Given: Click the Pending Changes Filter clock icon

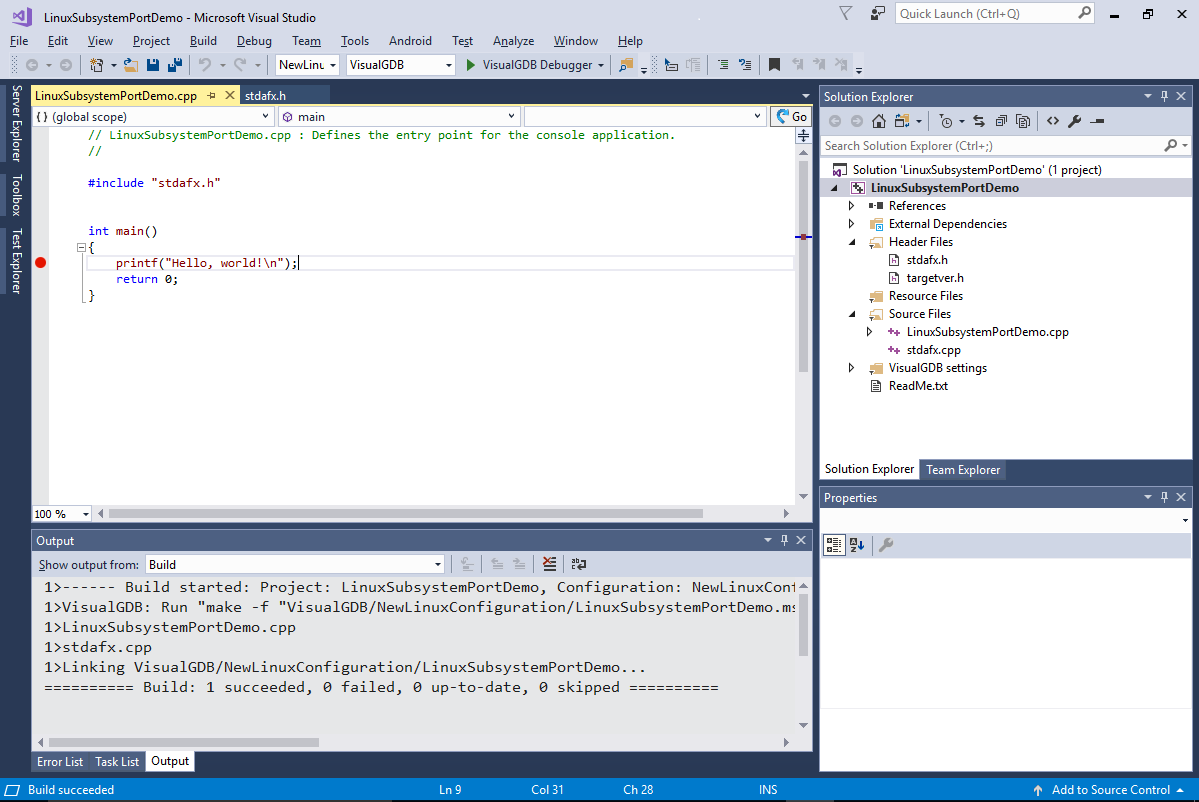Looking at the screenshot, I should (x=946, y=121).
